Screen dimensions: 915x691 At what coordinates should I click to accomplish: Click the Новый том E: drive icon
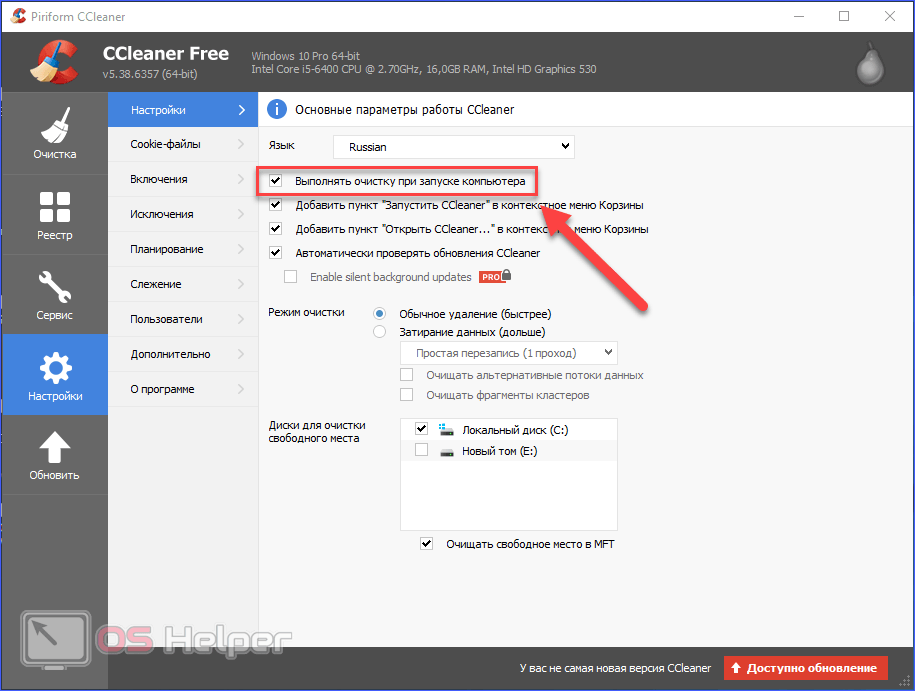[447, 452]
